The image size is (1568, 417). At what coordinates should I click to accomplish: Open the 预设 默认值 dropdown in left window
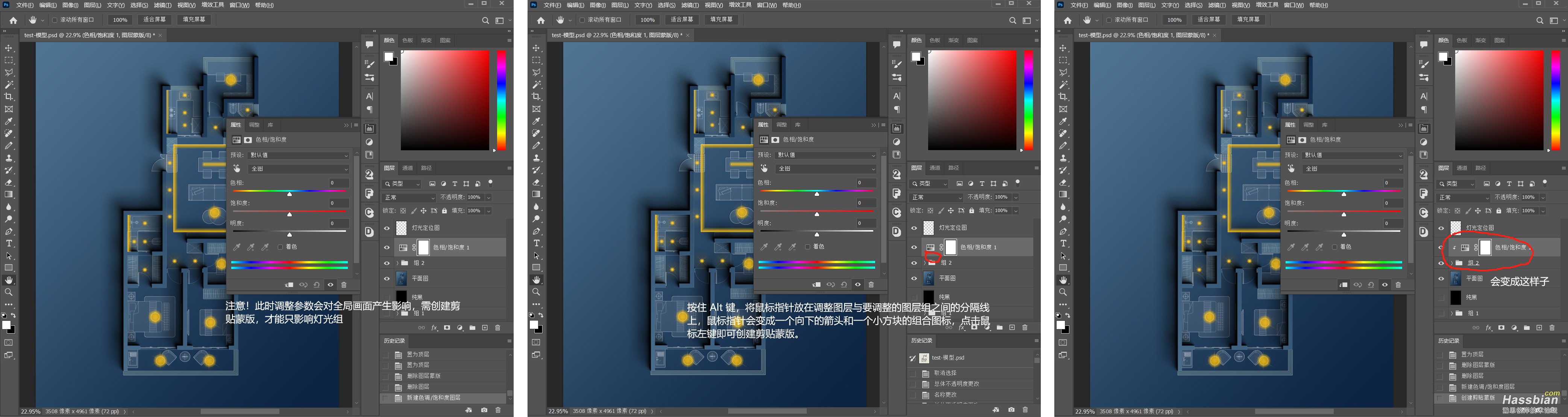tap(299, 155)
